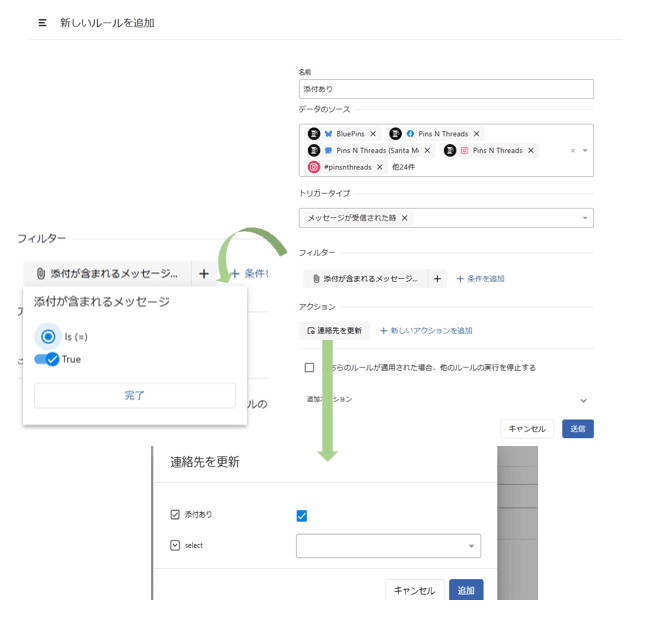Open the hamburger menu icon
668x640 pixels.
42,22
